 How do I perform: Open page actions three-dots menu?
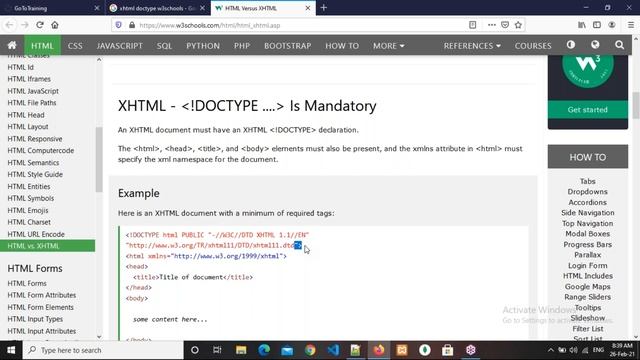(492, 25)
